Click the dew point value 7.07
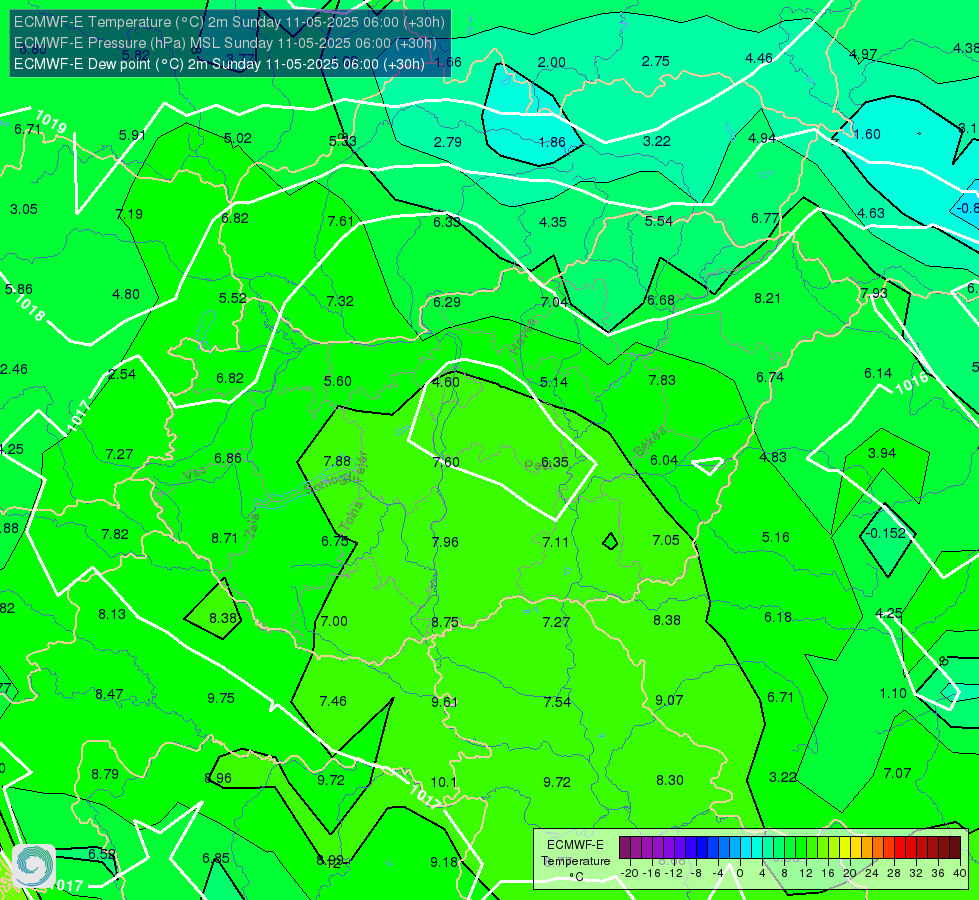 pos(897,773)
